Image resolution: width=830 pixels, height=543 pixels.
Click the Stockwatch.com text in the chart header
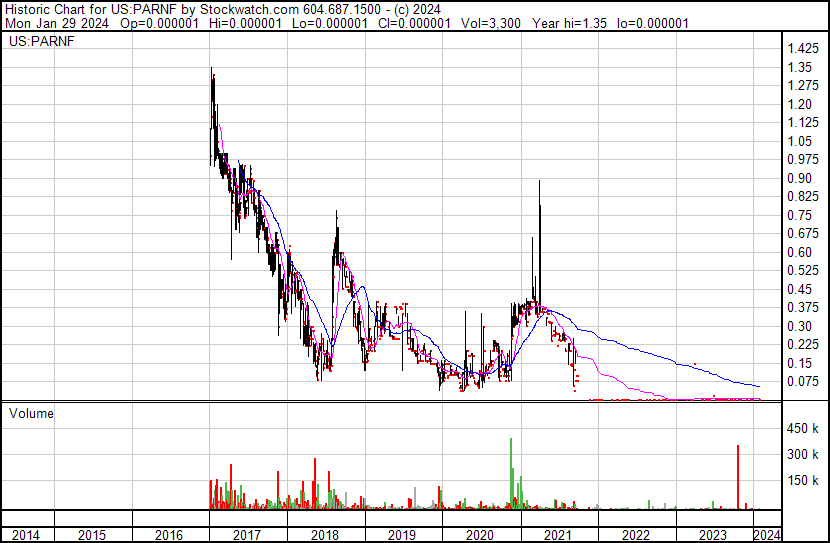tap(254, 7)
